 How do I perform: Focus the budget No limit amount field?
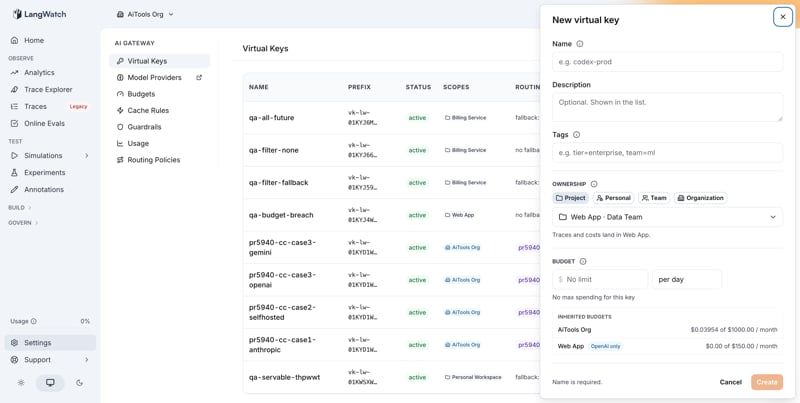tap(600, 280)
